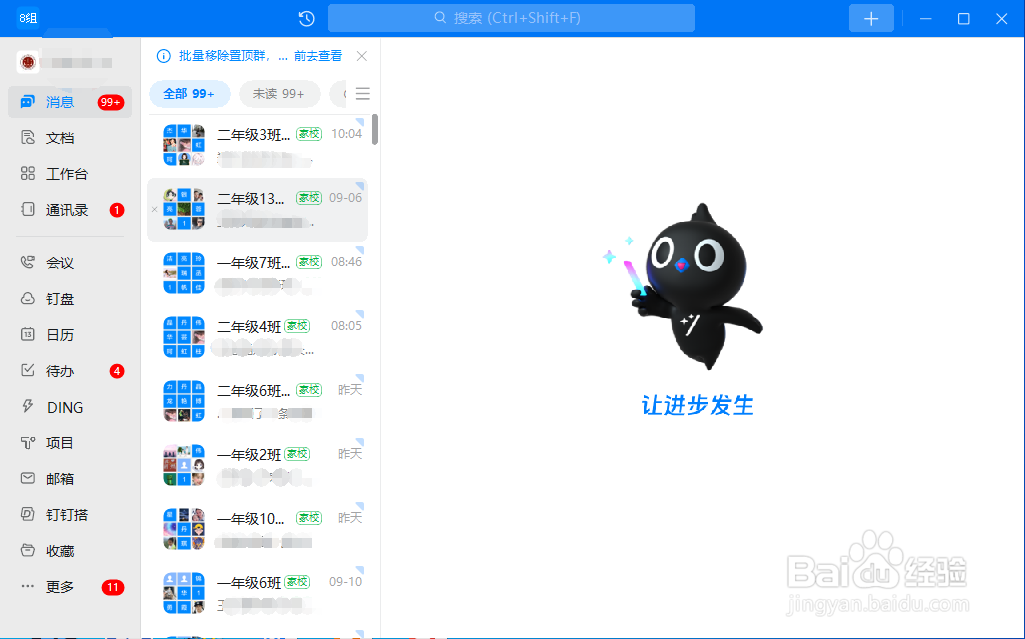Click the 一年级2班 group avatar
Image resolution: width=1025 pixels, height=639 pixels.
[184, 465]
